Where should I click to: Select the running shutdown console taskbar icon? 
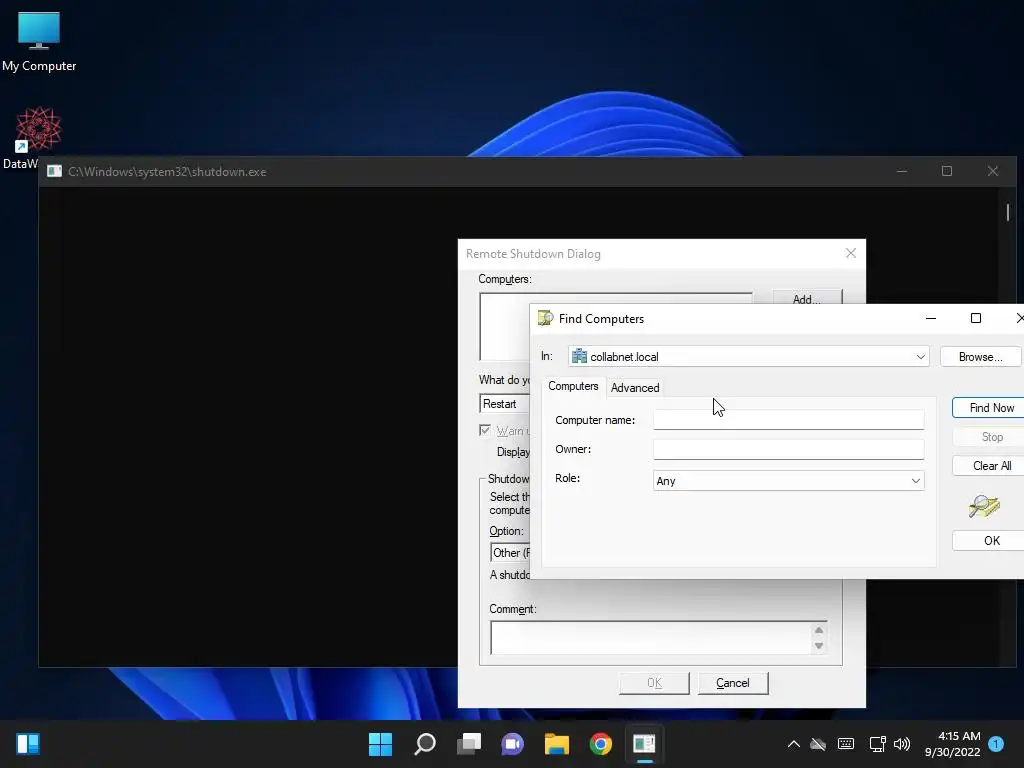[644, 744]
